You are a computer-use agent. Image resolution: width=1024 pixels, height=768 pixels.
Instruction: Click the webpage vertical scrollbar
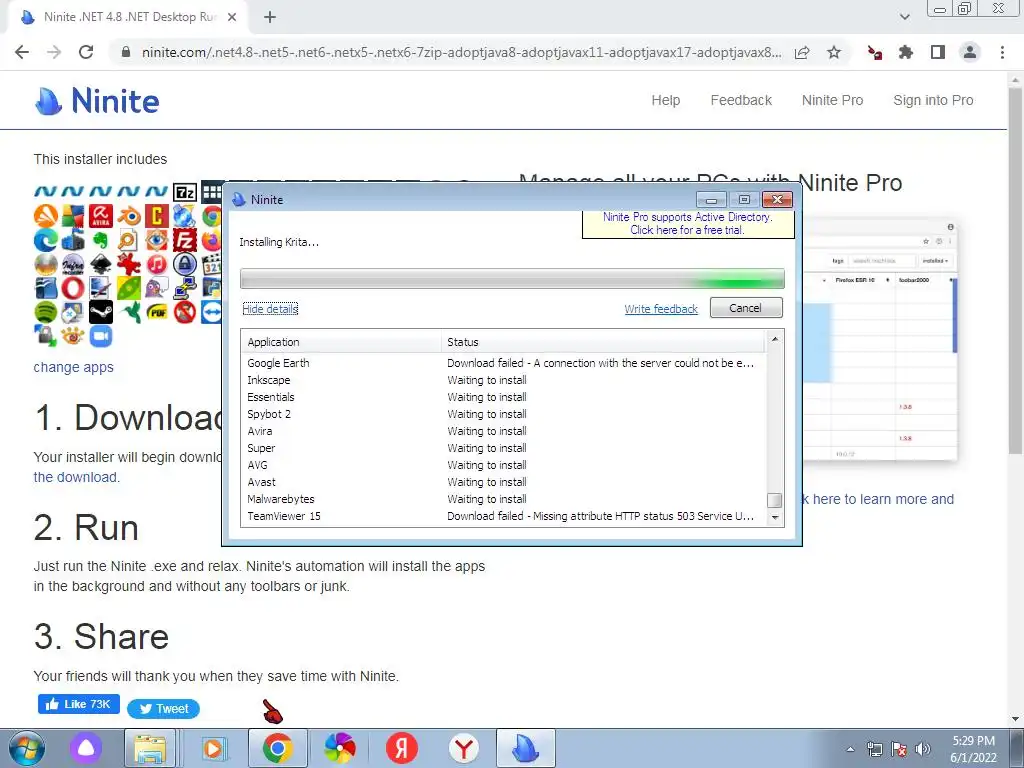point(1015,271)
